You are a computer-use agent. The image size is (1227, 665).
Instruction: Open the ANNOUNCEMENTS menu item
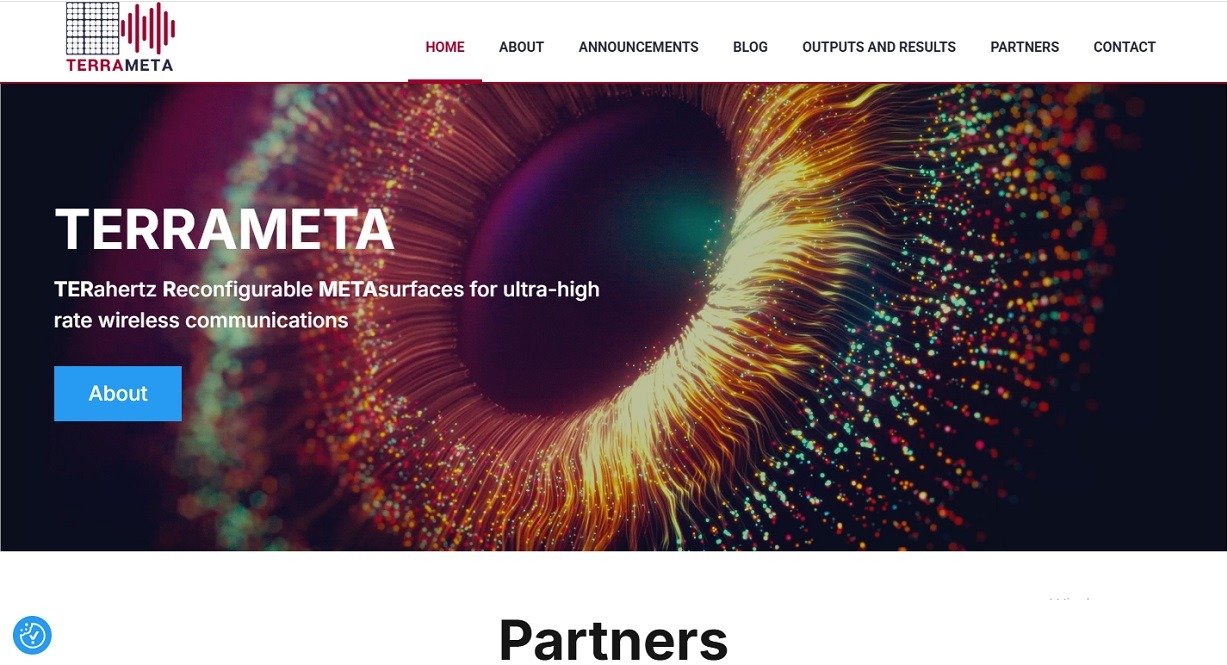638,47
